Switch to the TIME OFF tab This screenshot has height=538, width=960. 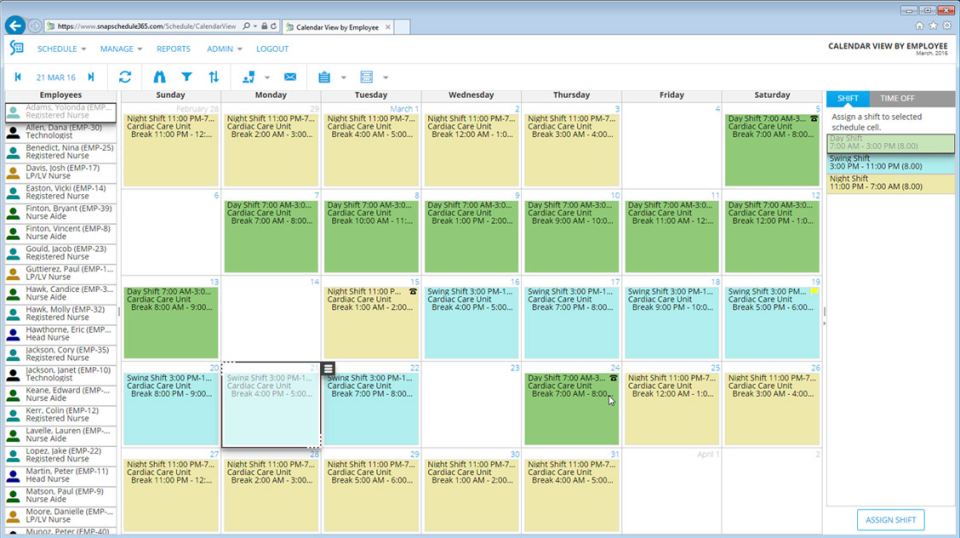point(897,98)
